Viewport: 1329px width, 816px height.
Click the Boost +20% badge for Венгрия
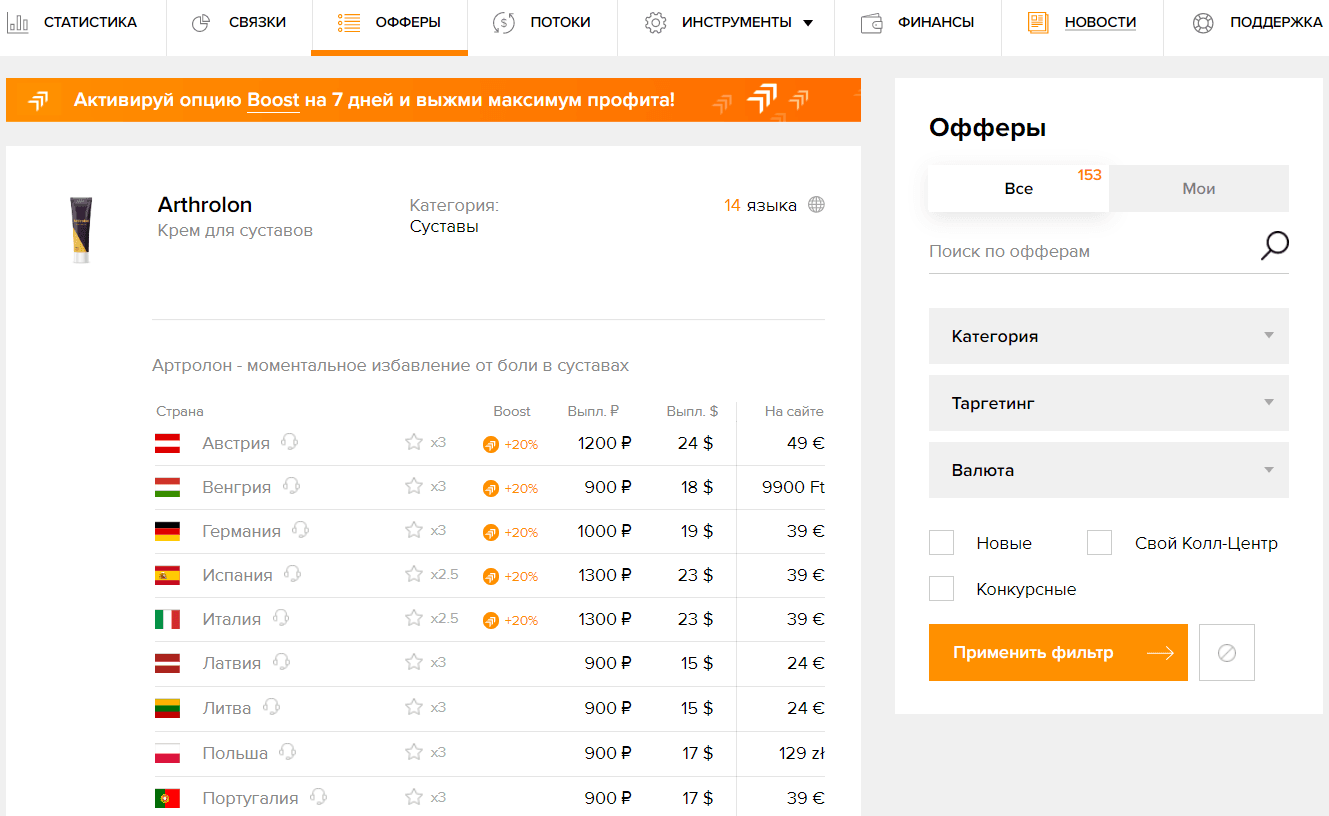(x=510, y=488)
